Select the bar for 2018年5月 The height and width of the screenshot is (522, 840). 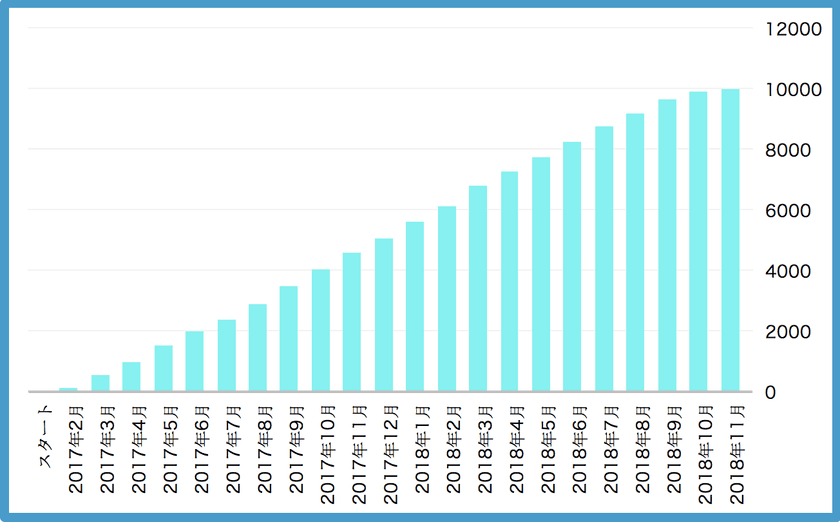(541, 274)
